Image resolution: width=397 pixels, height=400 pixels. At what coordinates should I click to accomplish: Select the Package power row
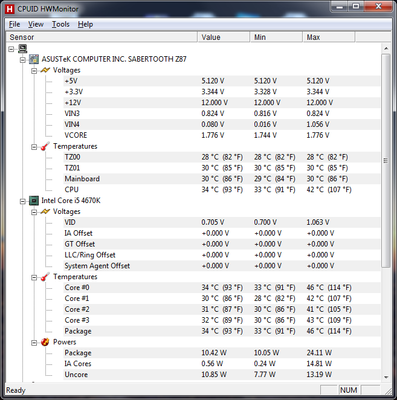point(222,353)
